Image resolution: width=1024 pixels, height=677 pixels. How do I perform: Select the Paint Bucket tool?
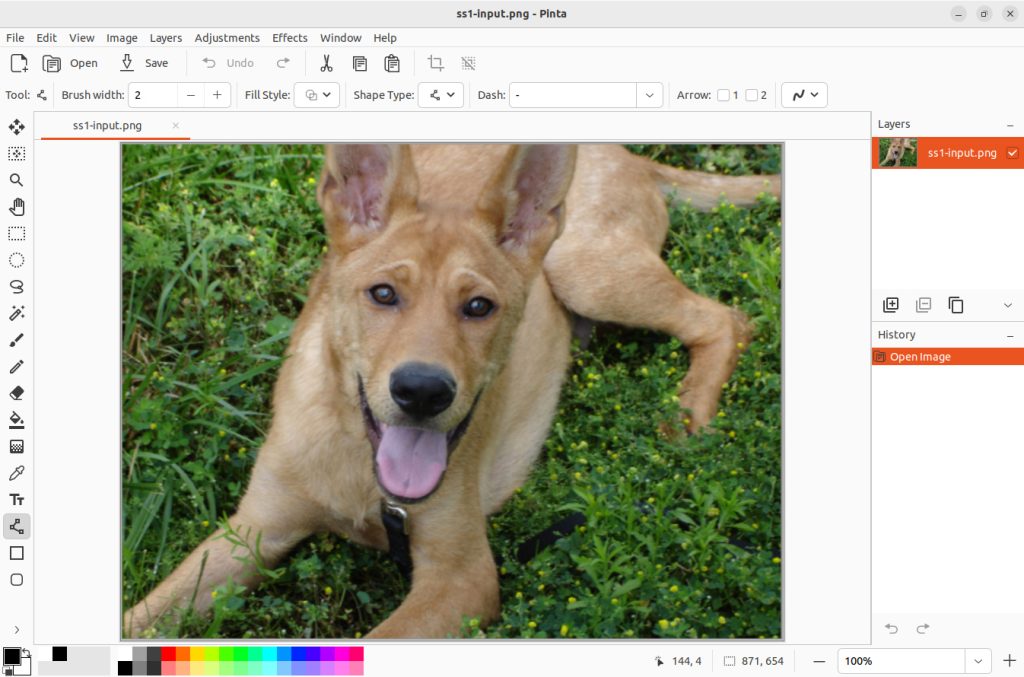(x=16, y=420)
